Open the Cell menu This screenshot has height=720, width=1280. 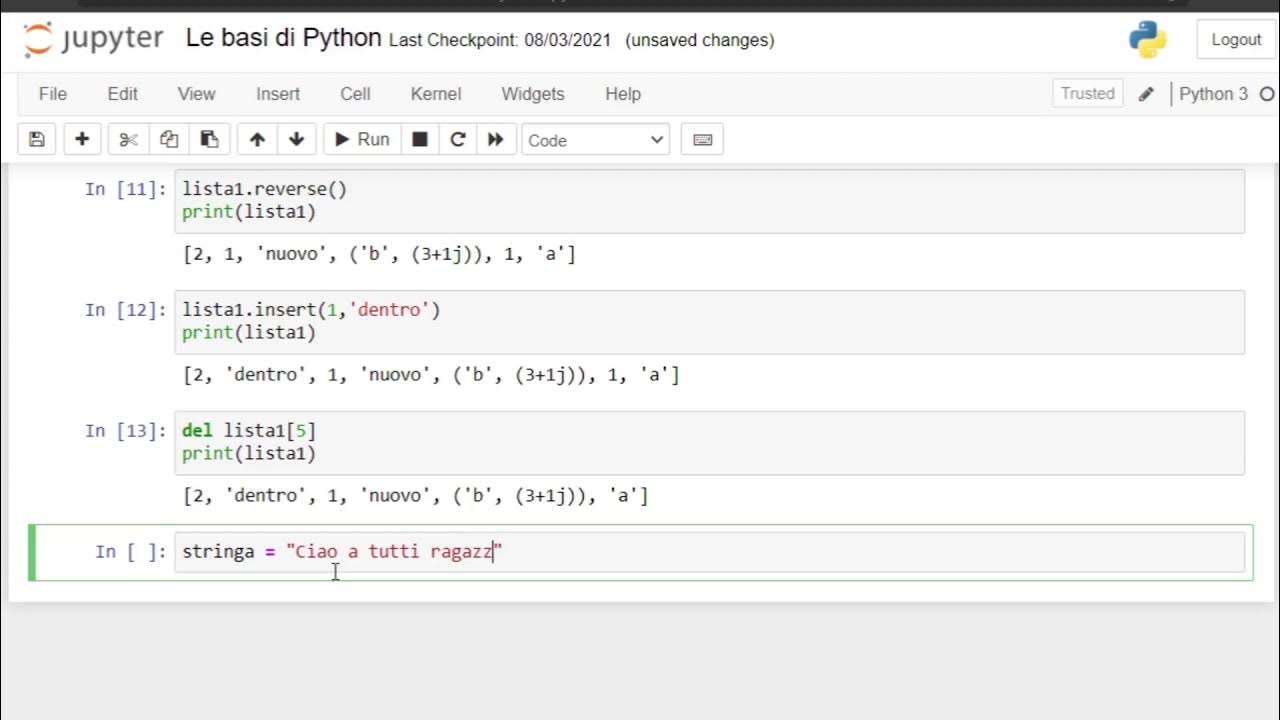pyautogui.click(x=355, y=94)
